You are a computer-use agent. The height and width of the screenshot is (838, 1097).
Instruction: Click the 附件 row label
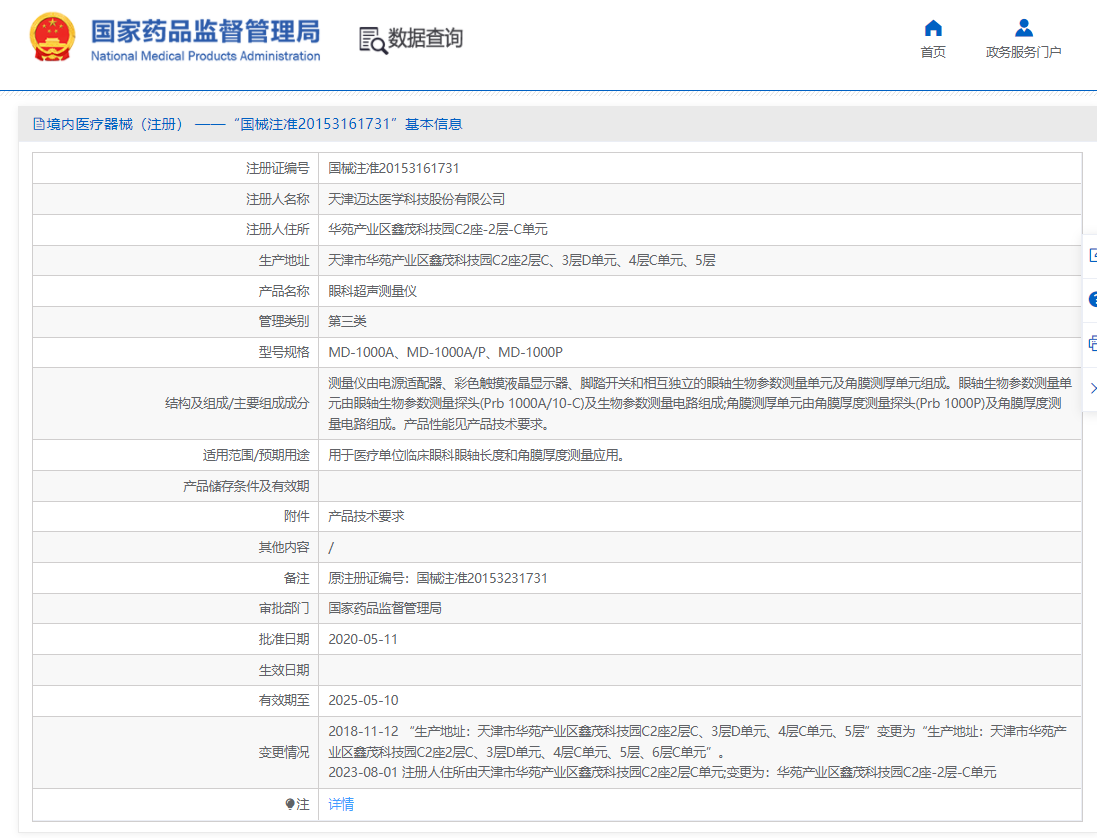click(x=296, y=516)
